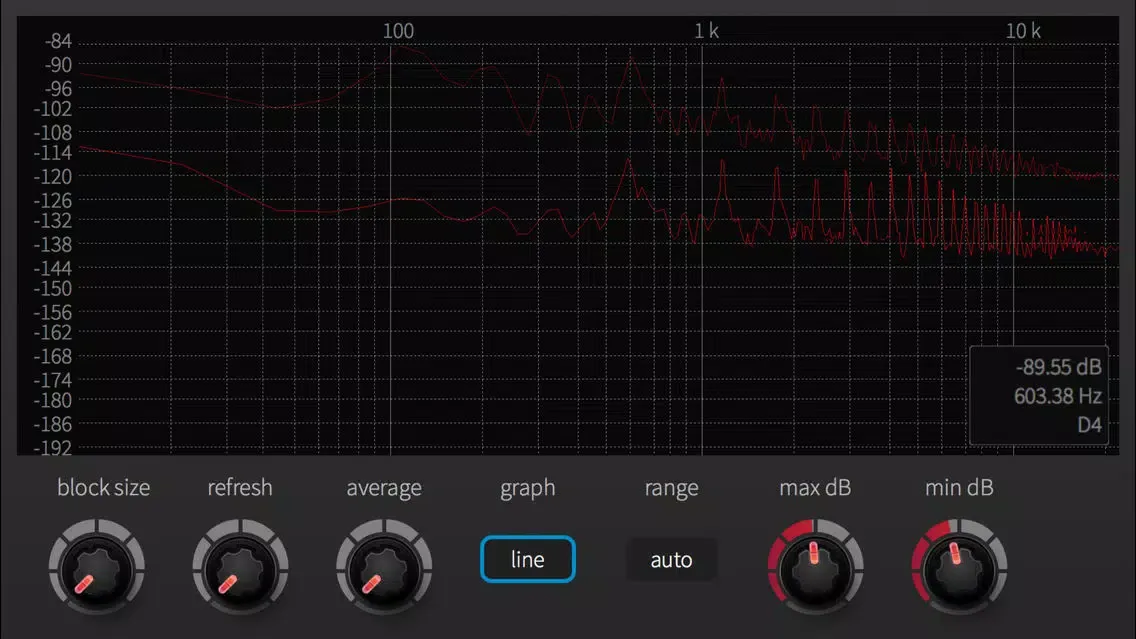The image size is (1136, 639).
Task: Click the -168 dB scale label
Action: [x=53, y=356]
